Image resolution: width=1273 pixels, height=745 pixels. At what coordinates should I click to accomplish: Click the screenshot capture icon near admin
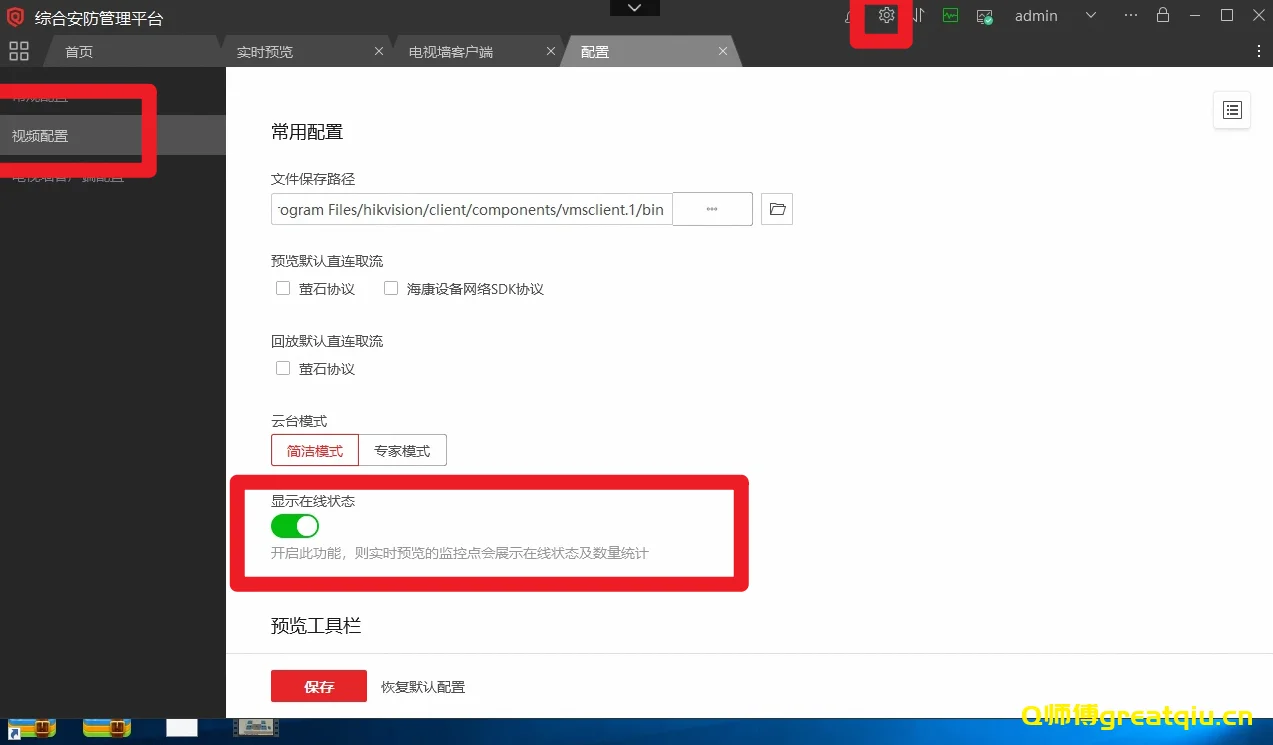[x=984, y=15]
